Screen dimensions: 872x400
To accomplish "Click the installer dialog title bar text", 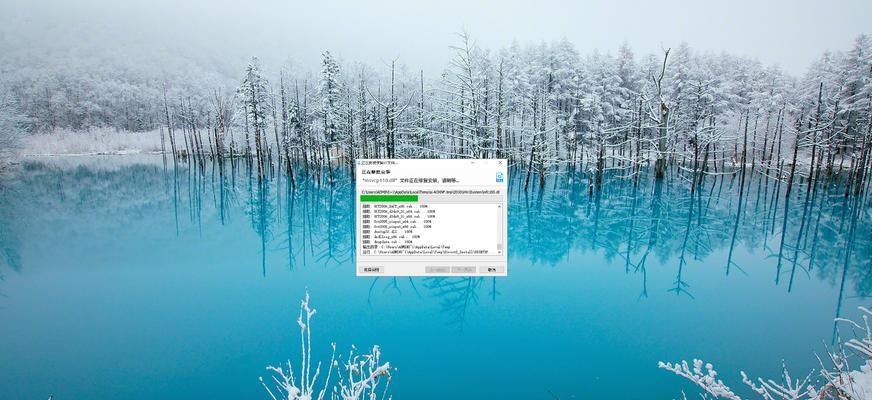I will (x=379, y=162).
